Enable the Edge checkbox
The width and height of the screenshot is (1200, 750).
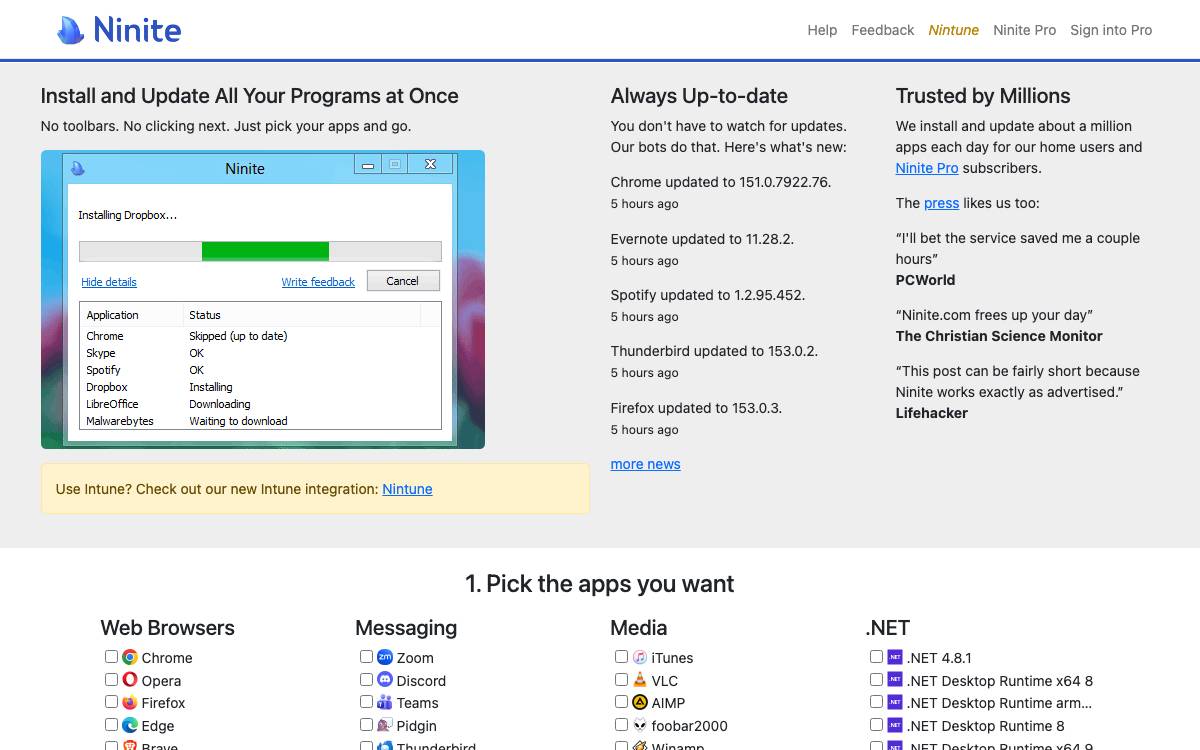[111, 725]
